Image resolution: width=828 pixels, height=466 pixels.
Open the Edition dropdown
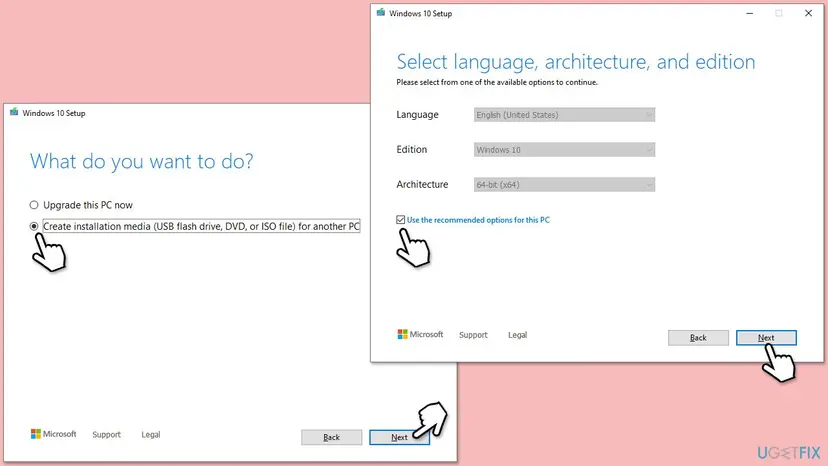(x=564, y=150)
